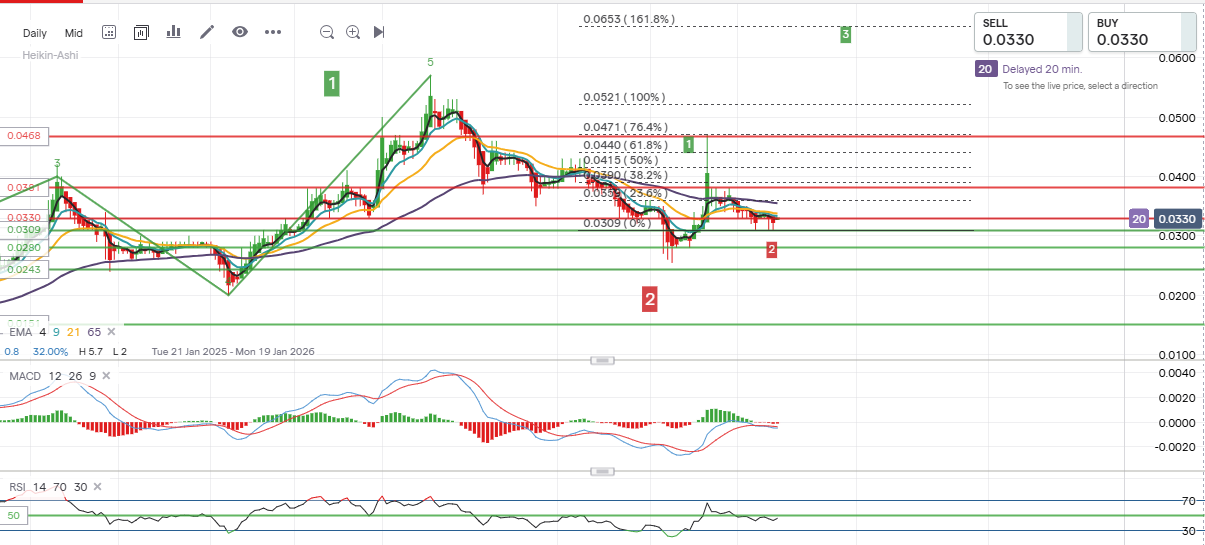
Task: Click the BUY 0.0330 button
Action: click(x=1141, y=32)
